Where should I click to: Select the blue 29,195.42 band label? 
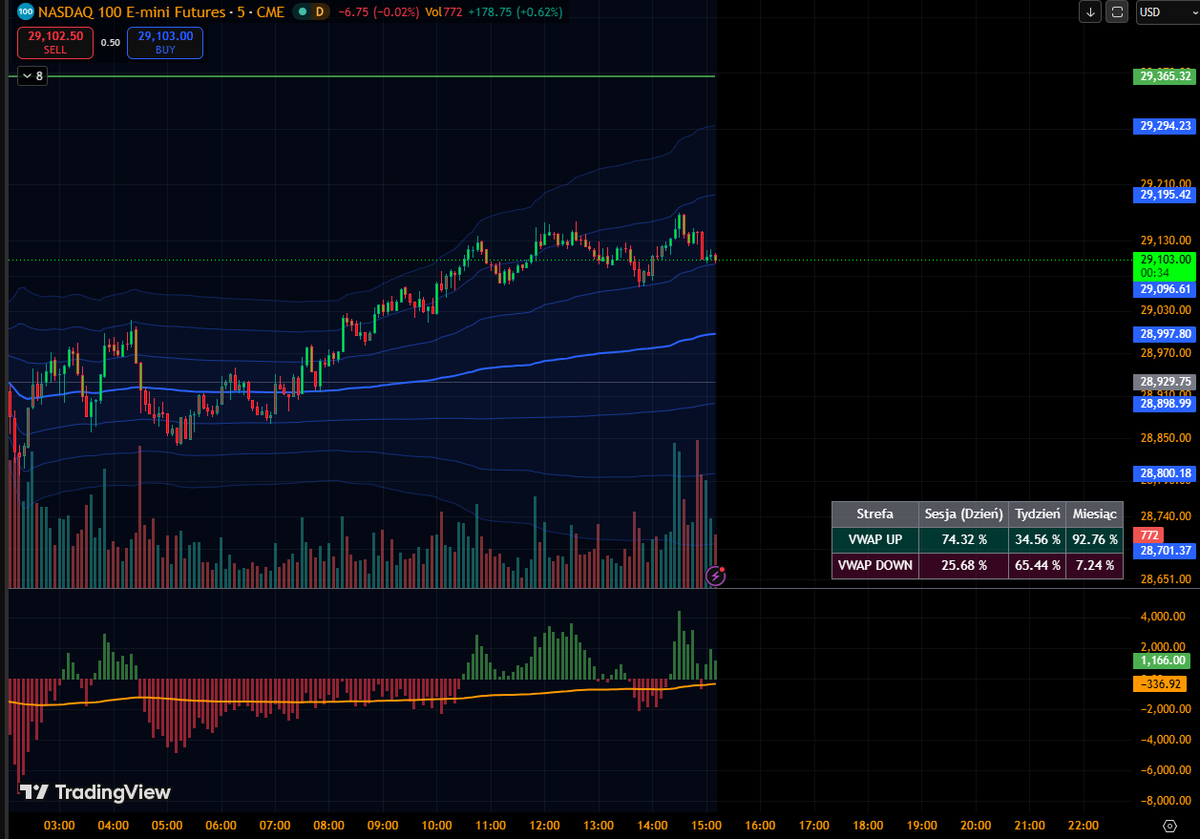point(1165,195)
